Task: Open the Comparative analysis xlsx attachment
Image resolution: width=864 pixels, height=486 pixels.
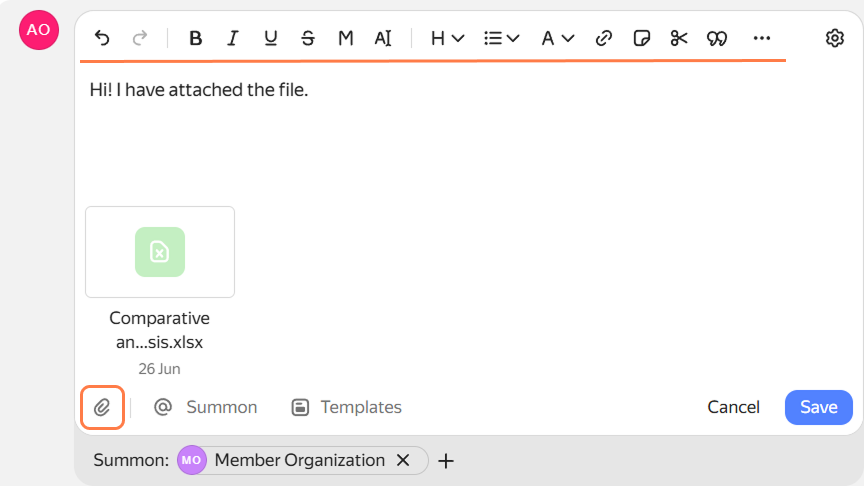Action: (160, 252)
